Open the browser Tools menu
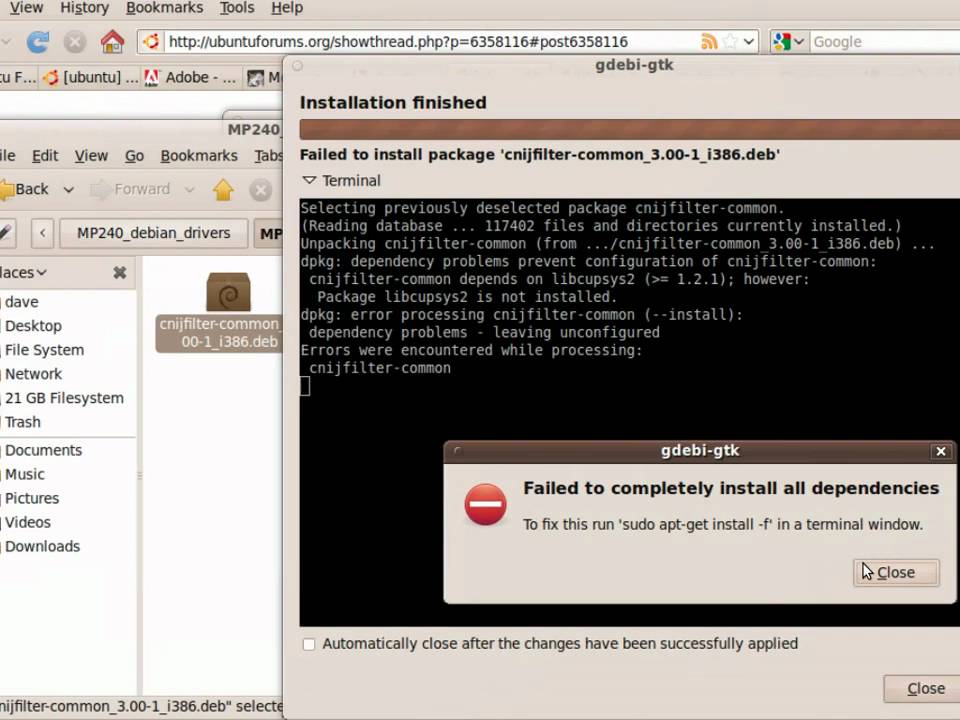 tap(237, 8)
